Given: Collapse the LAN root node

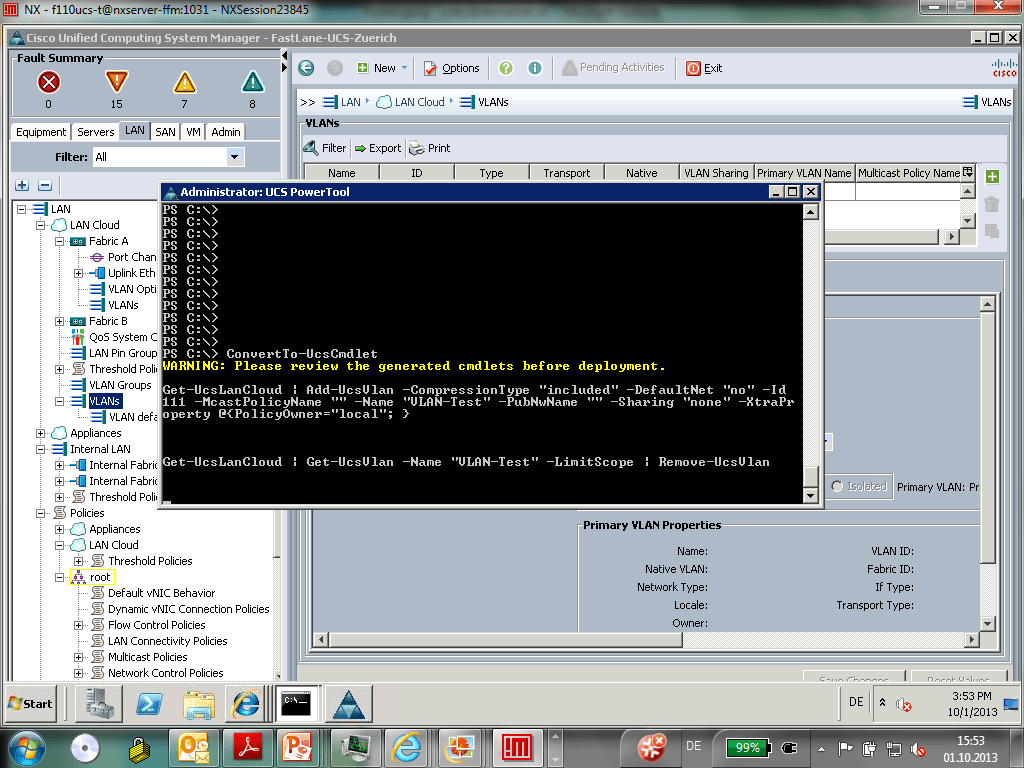Looking at the screenshot, I should (22, 209).
